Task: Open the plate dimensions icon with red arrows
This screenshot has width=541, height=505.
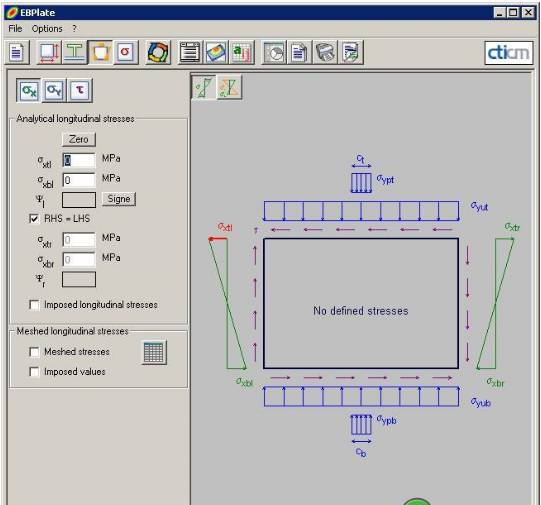Action: (49, 52)
